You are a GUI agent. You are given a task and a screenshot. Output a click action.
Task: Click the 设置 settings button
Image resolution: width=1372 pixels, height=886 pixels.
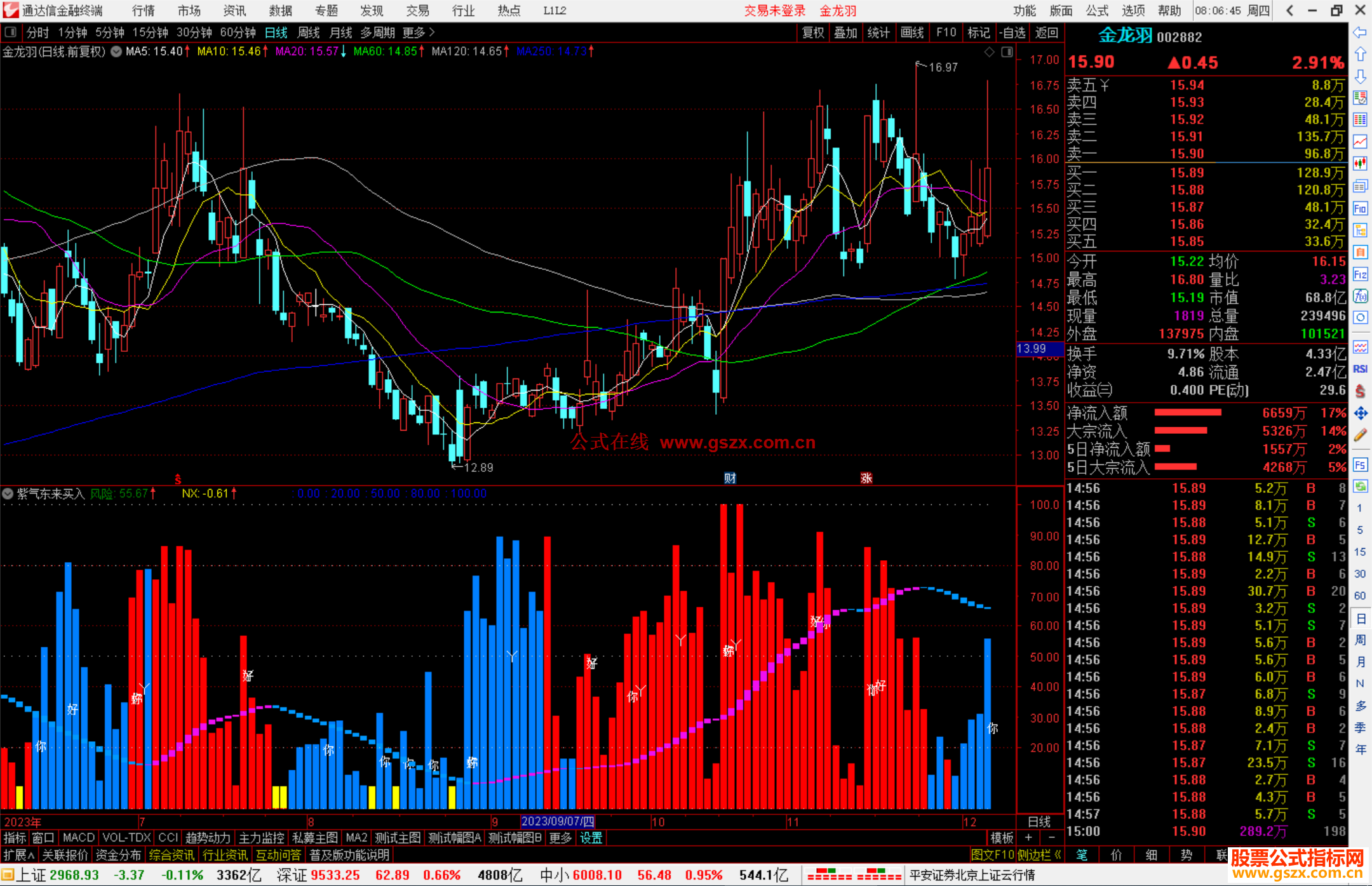(591, 838)
